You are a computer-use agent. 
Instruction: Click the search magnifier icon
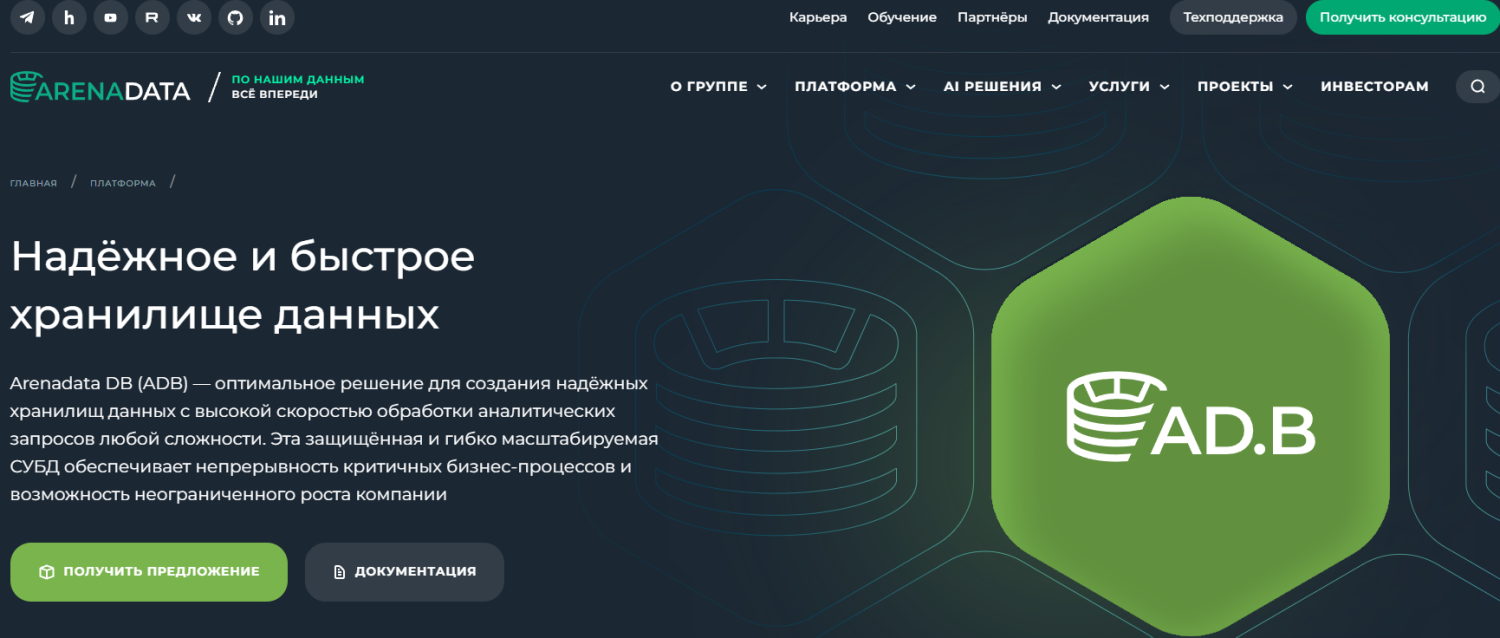(1477, 87)
